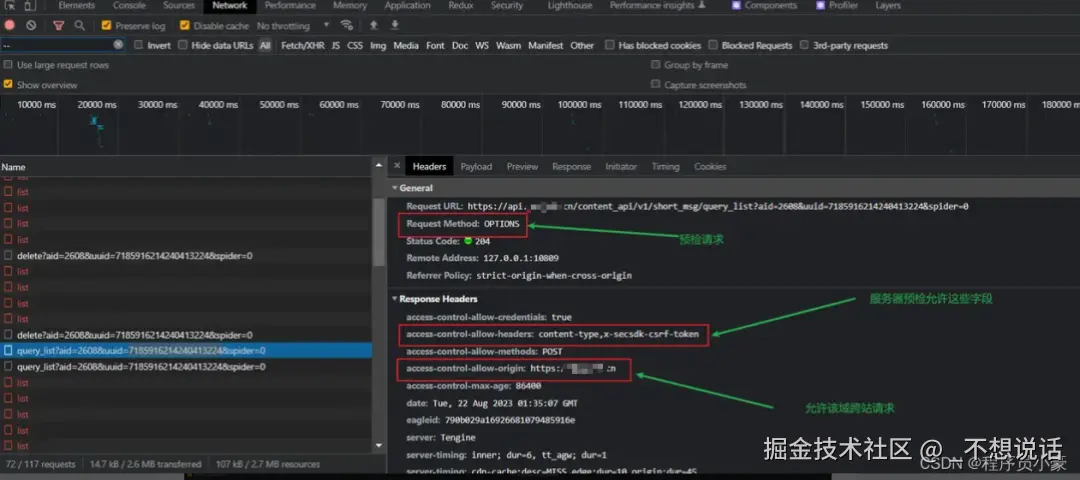Enable Capture screenshots
The height and width of the screenshot is (480, 1080).
[x=656, y=85]
